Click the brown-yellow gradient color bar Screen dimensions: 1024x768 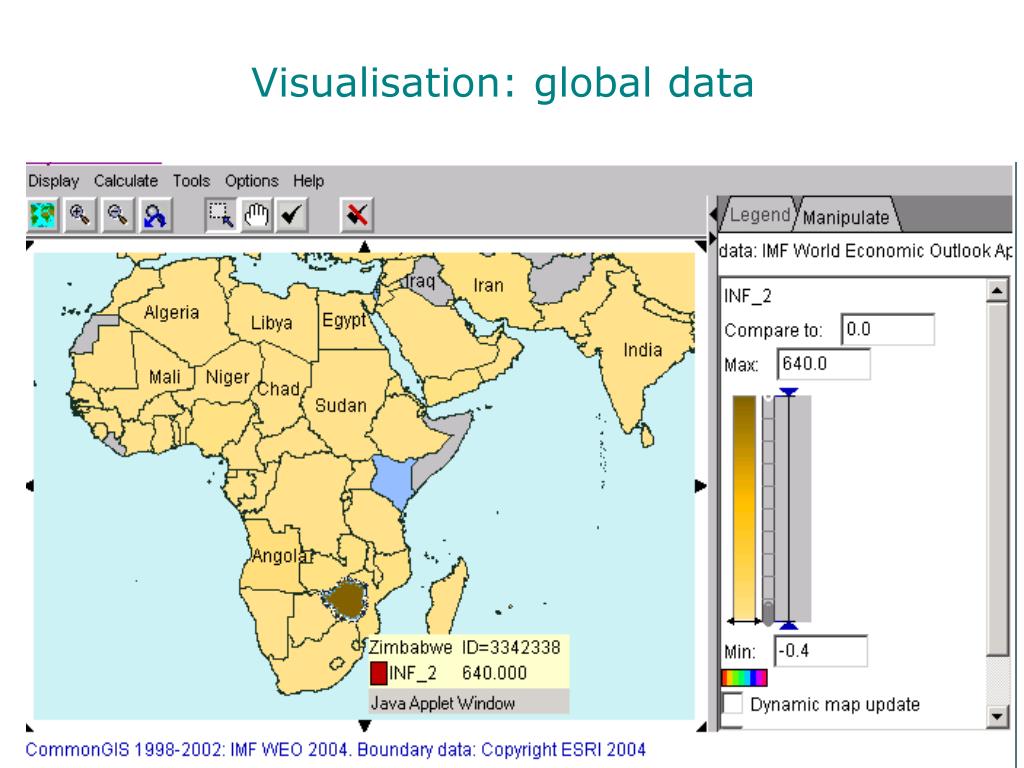click(x=744, y=506)
